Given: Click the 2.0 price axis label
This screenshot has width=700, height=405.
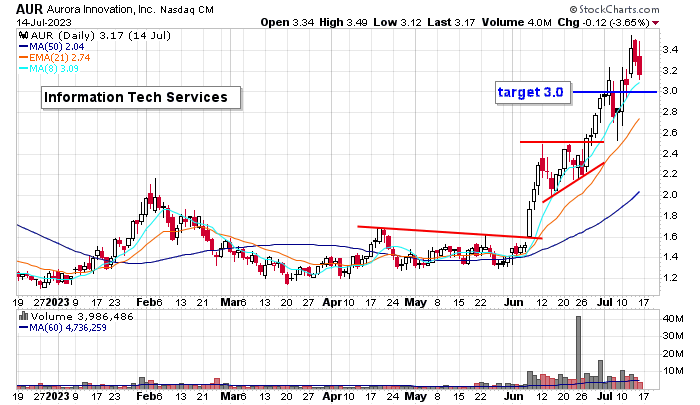Looking at the screenshot, I should pos(671,195).
